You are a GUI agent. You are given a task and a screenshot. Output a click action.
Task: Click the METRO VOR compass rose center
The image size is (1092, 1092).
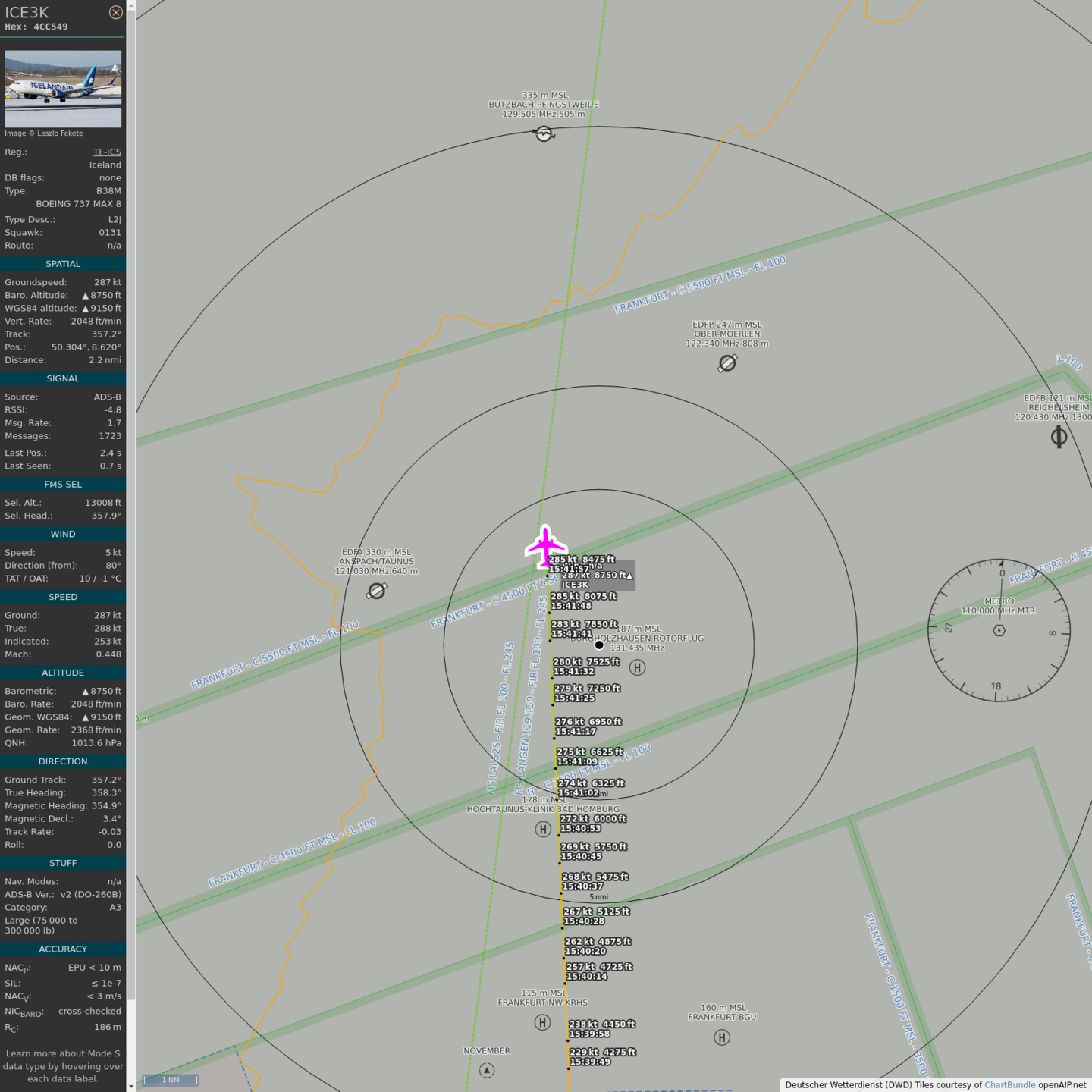pos(999,630)
